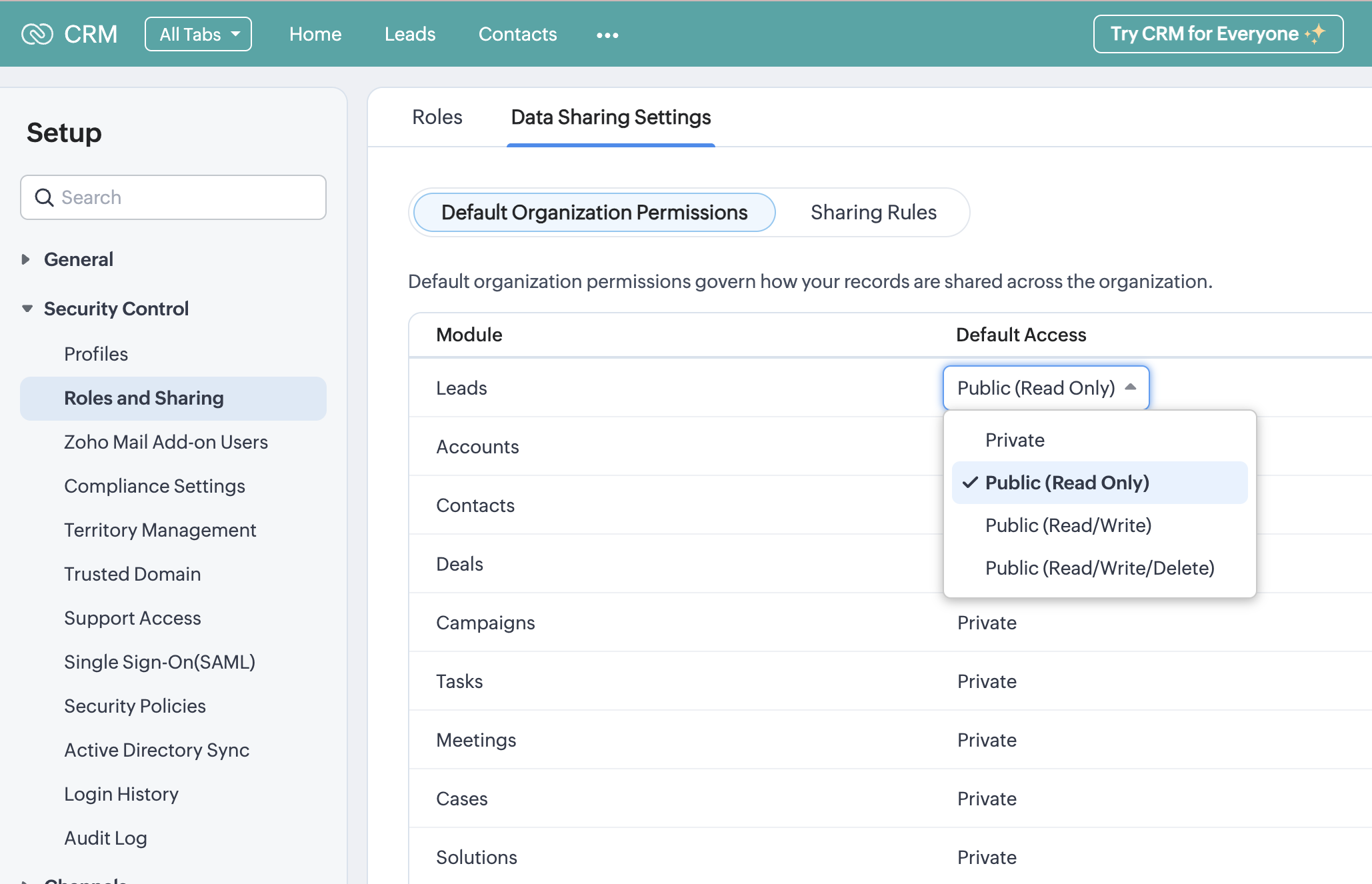Screen dimensions: 1372x884
Task: Click the Zoho CRM logo icon
Action: (37, 34)
